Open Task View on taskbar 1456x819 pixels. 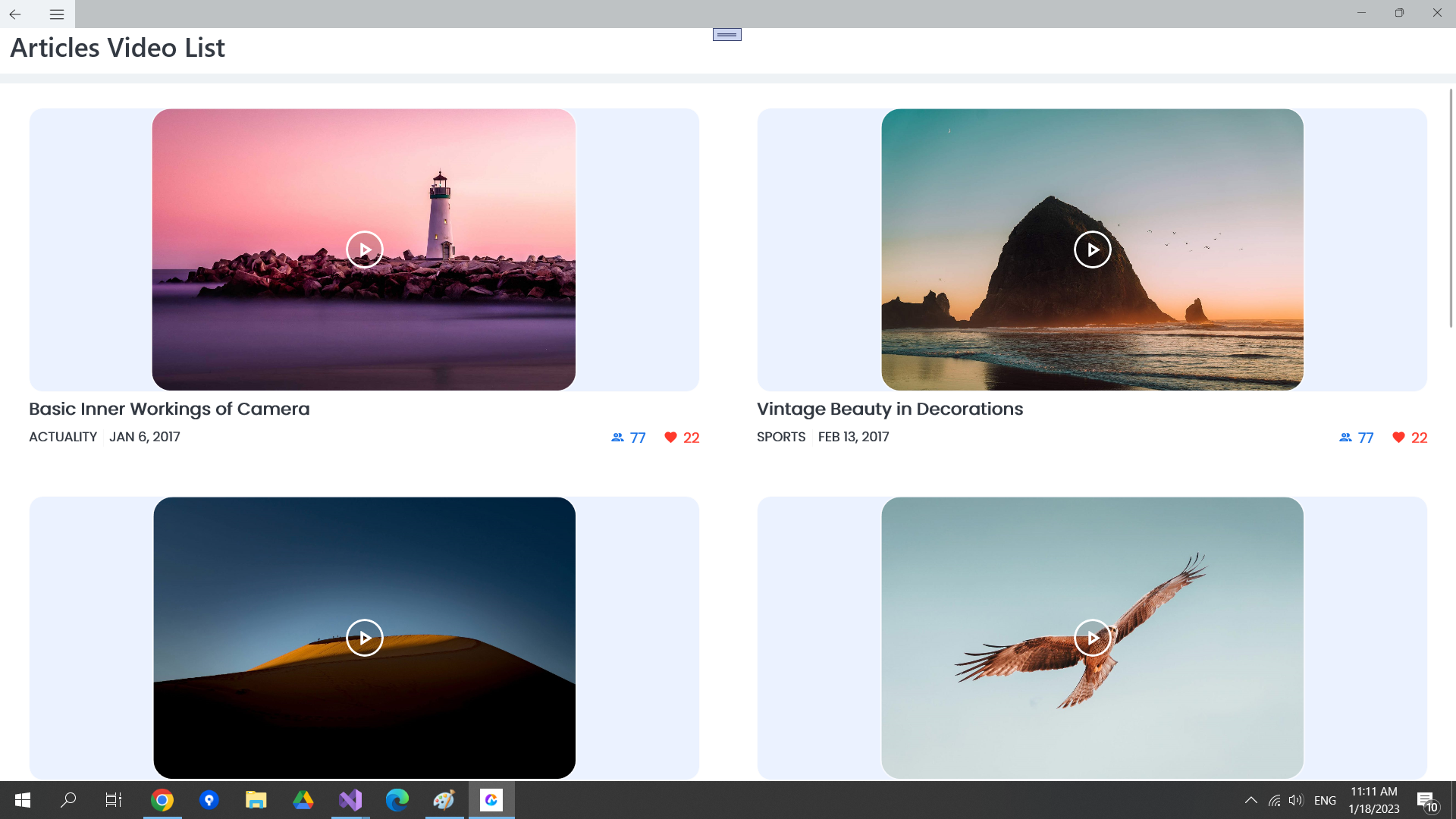click(x=114, y=800)
